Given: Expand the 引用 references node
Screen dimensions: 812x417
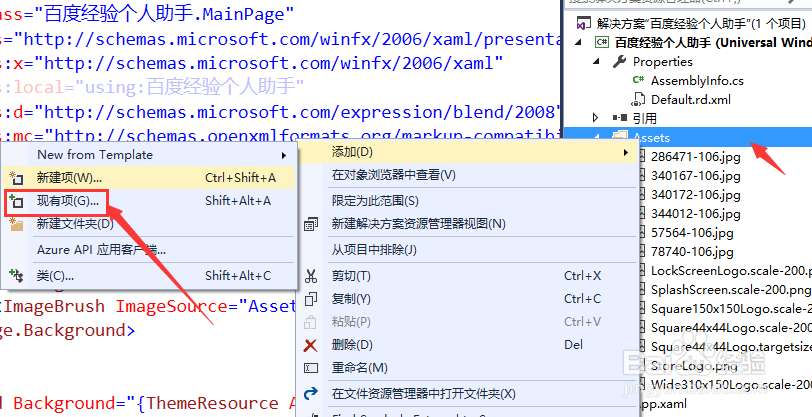Looking at the screenshot, I should coord(596,118).
